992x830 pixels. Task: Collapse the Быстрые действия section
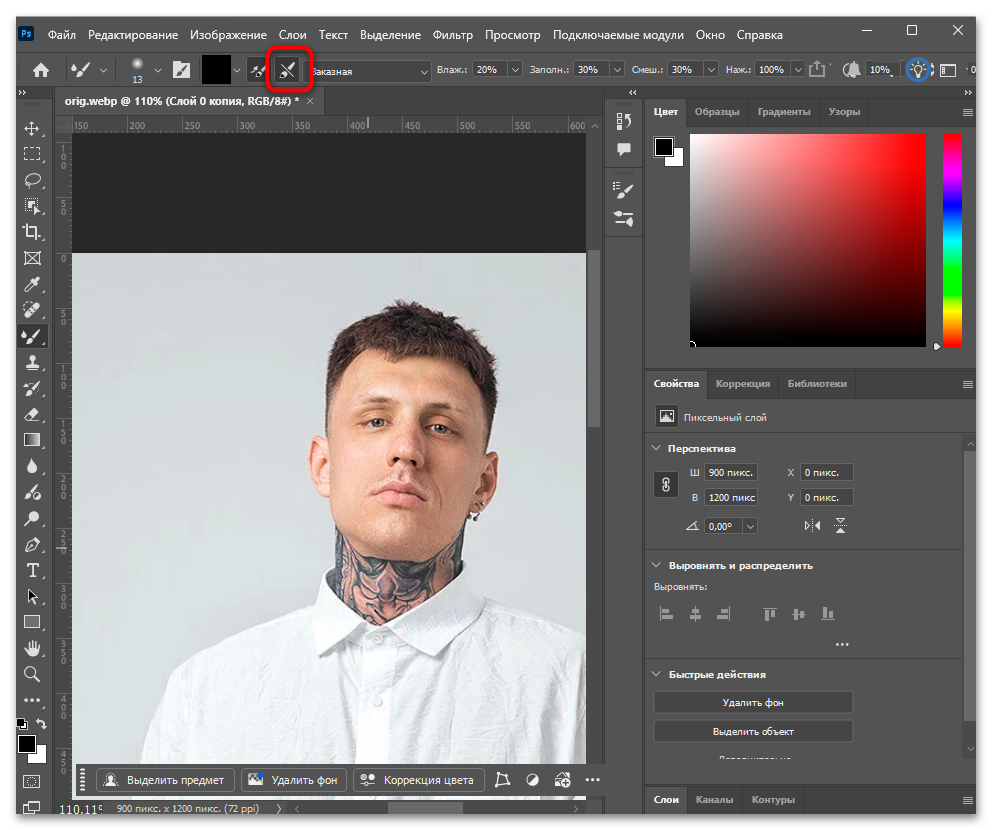point(656,674)
